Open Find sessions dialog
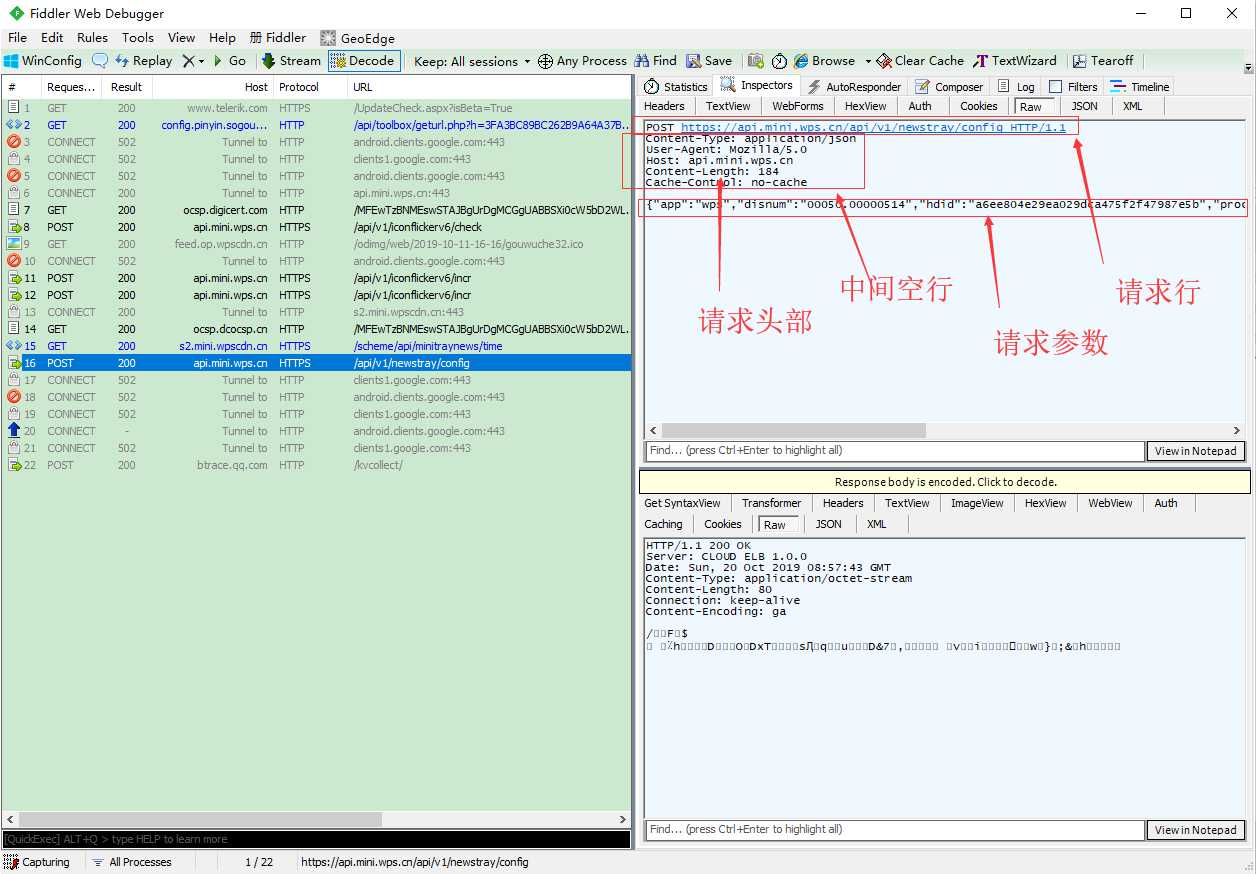 point(655,61)
